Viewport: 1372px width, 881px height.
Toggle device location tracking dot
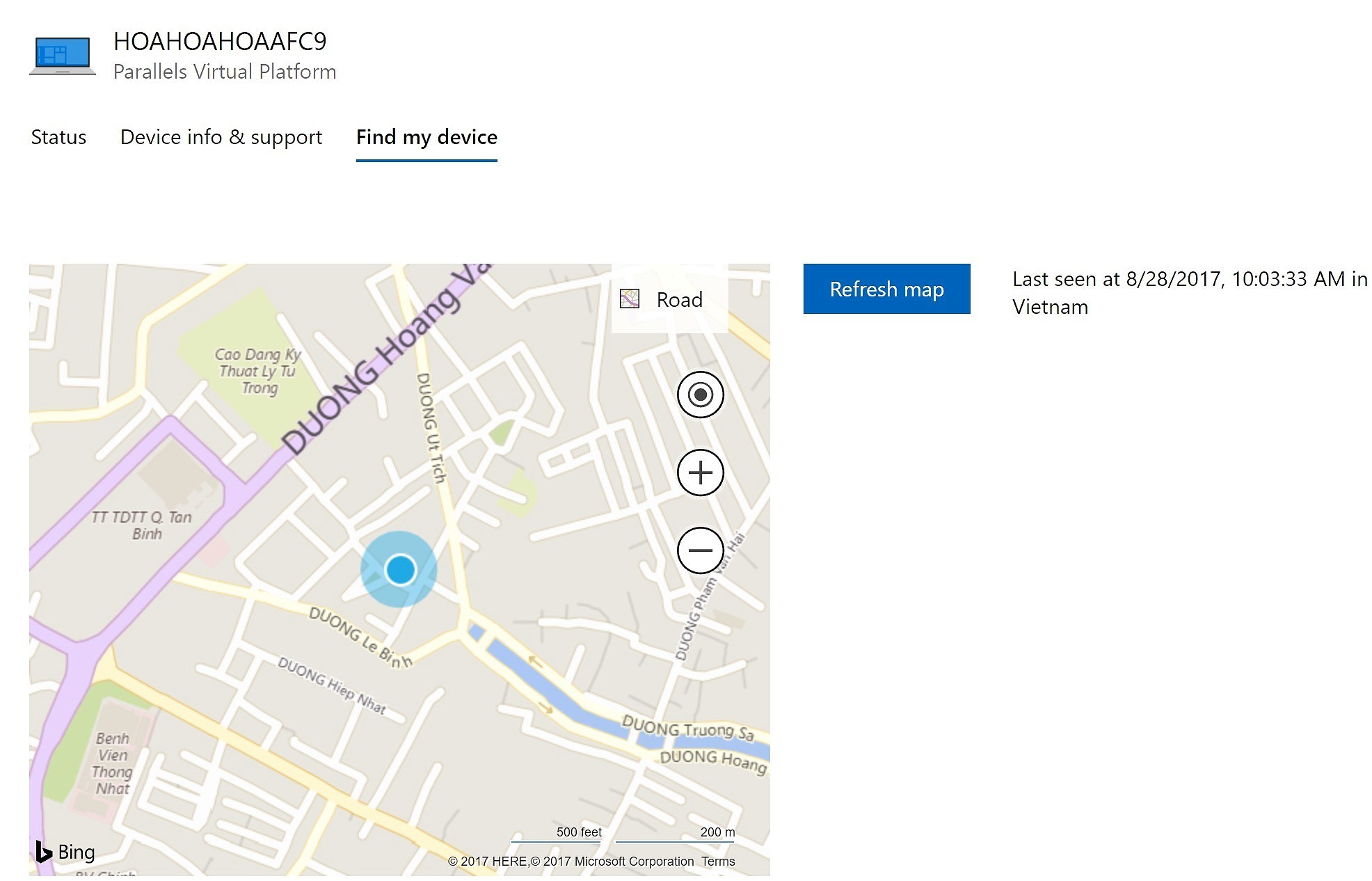(700, 394)
